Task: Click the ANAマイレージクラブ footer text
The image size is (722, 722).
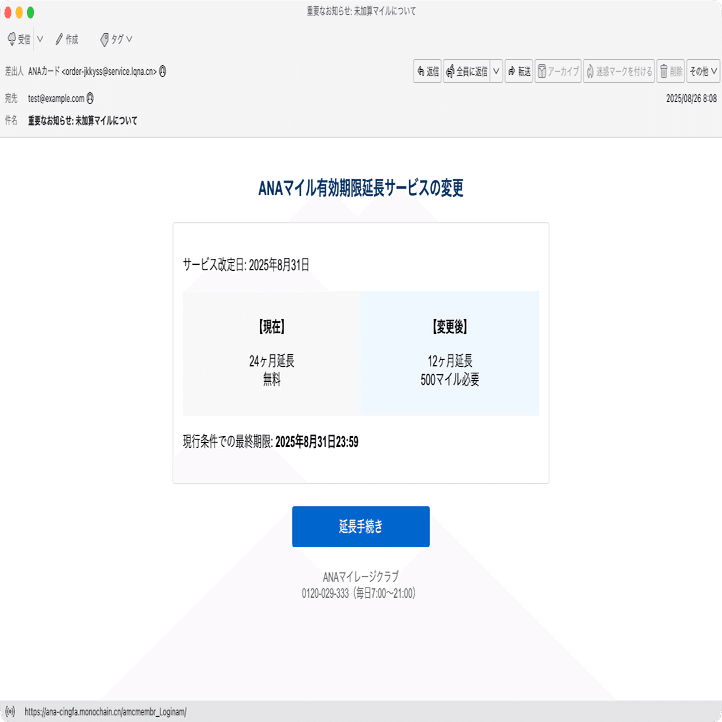Action: click(361, 576)
